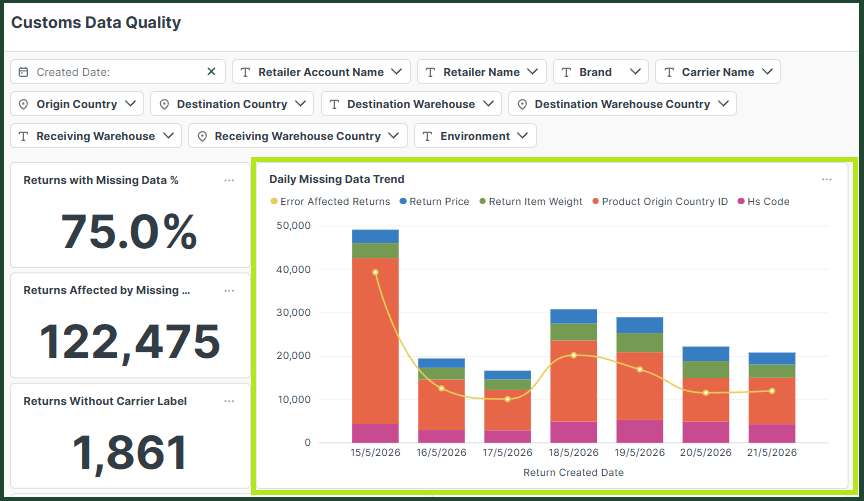Click the text type icon in Destination Warehouse filter
This screenshot has width=864, height=501.
[x=334, y=104]
